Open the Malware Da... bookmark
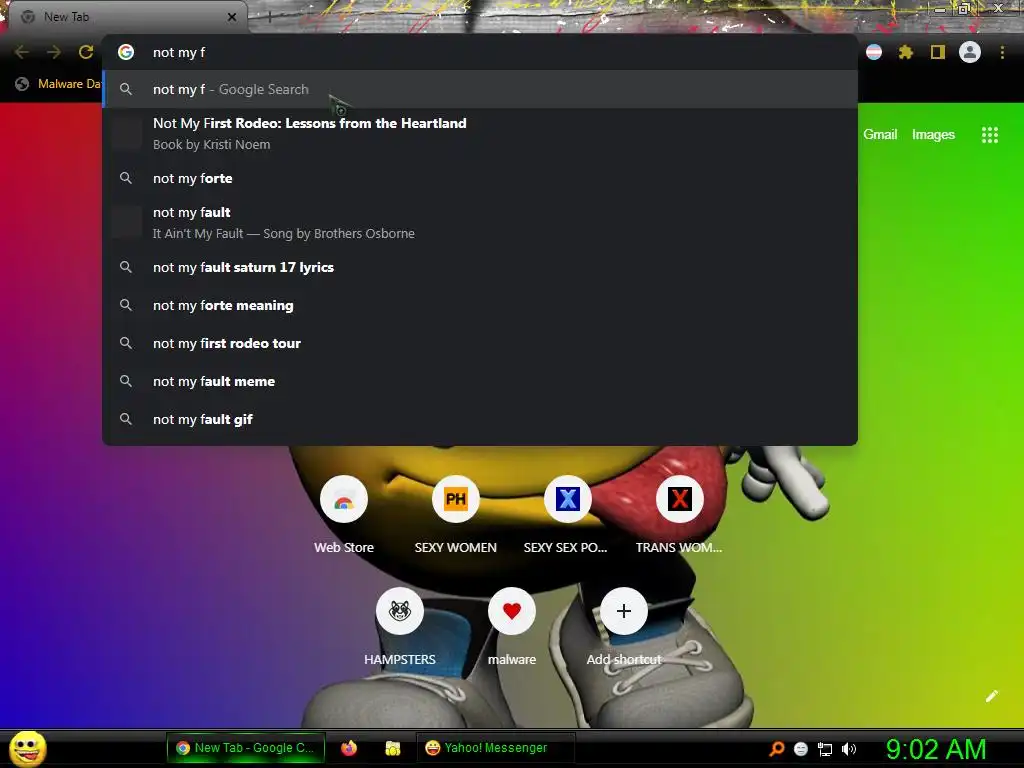Screen dimensions: 1024x768 click(x=59, y=84)
